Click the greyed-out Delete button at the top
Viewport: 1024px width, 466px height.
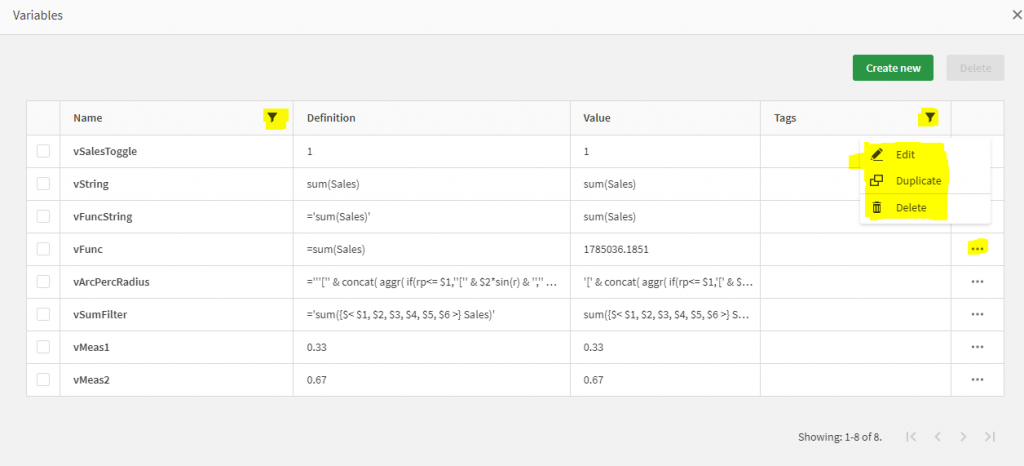point(976,68)
